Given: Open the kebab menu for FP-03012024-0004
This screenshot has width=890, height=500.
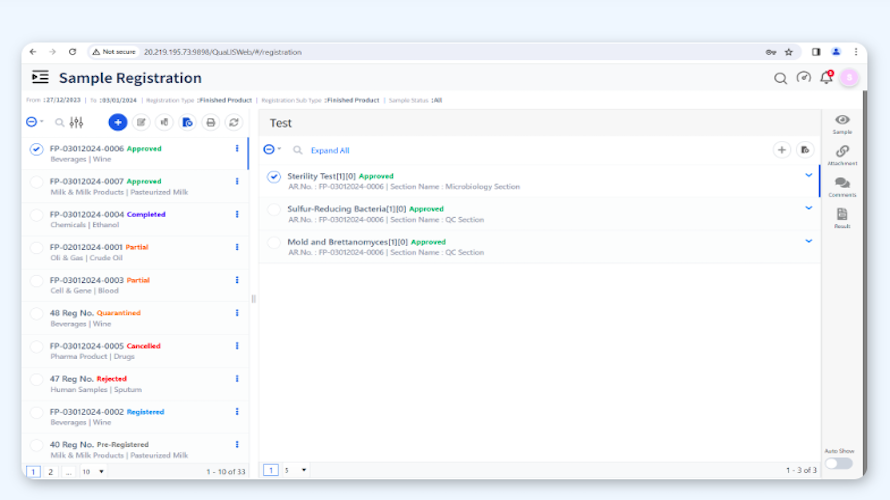Looking at the screenshot, I should 237,214.
